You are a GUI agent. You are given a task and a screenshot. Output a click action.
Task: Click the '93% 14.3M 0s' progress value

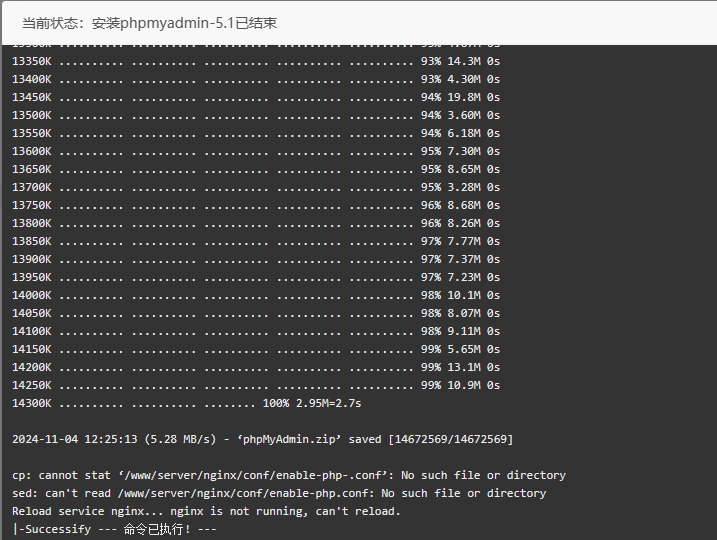coord(460,61)
